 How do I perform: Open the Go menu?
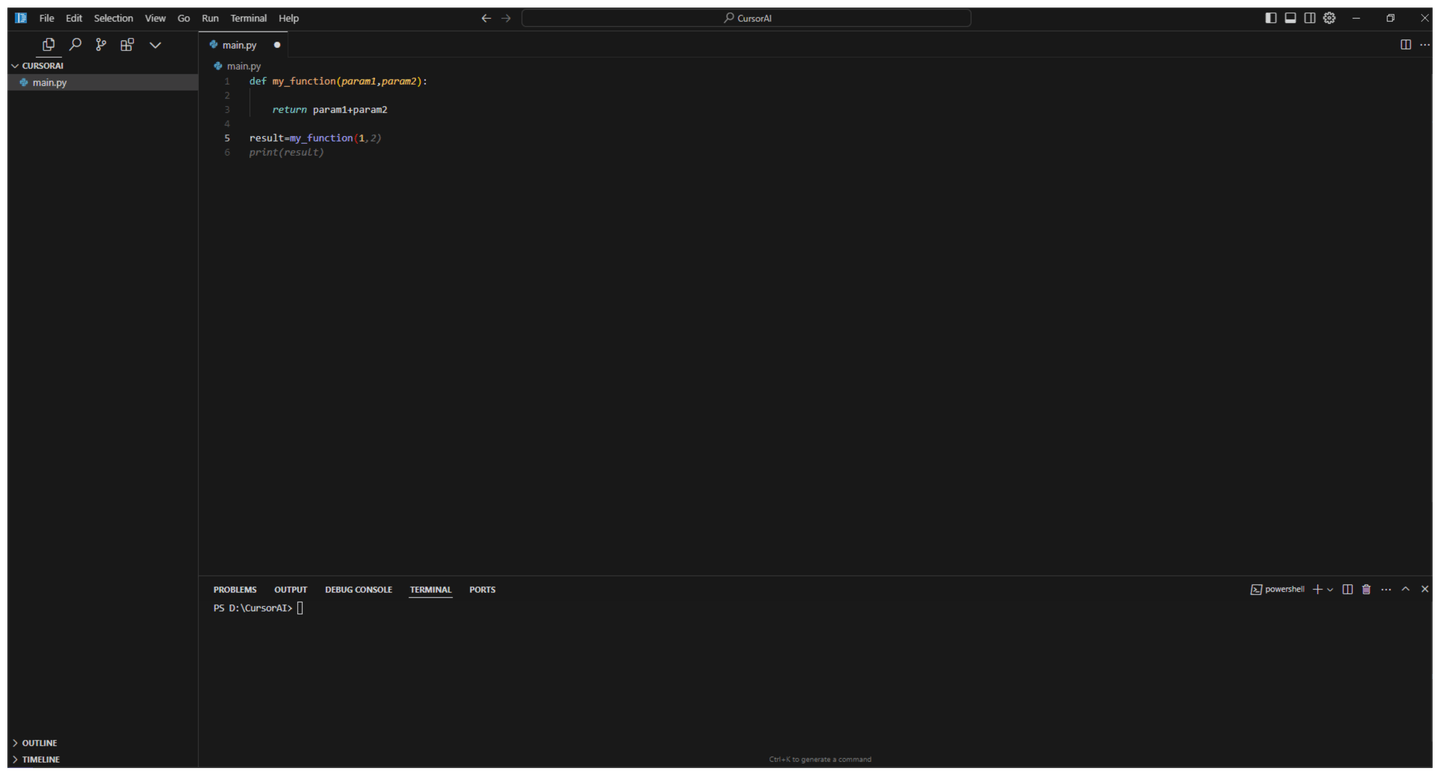(x=183, y=18)
